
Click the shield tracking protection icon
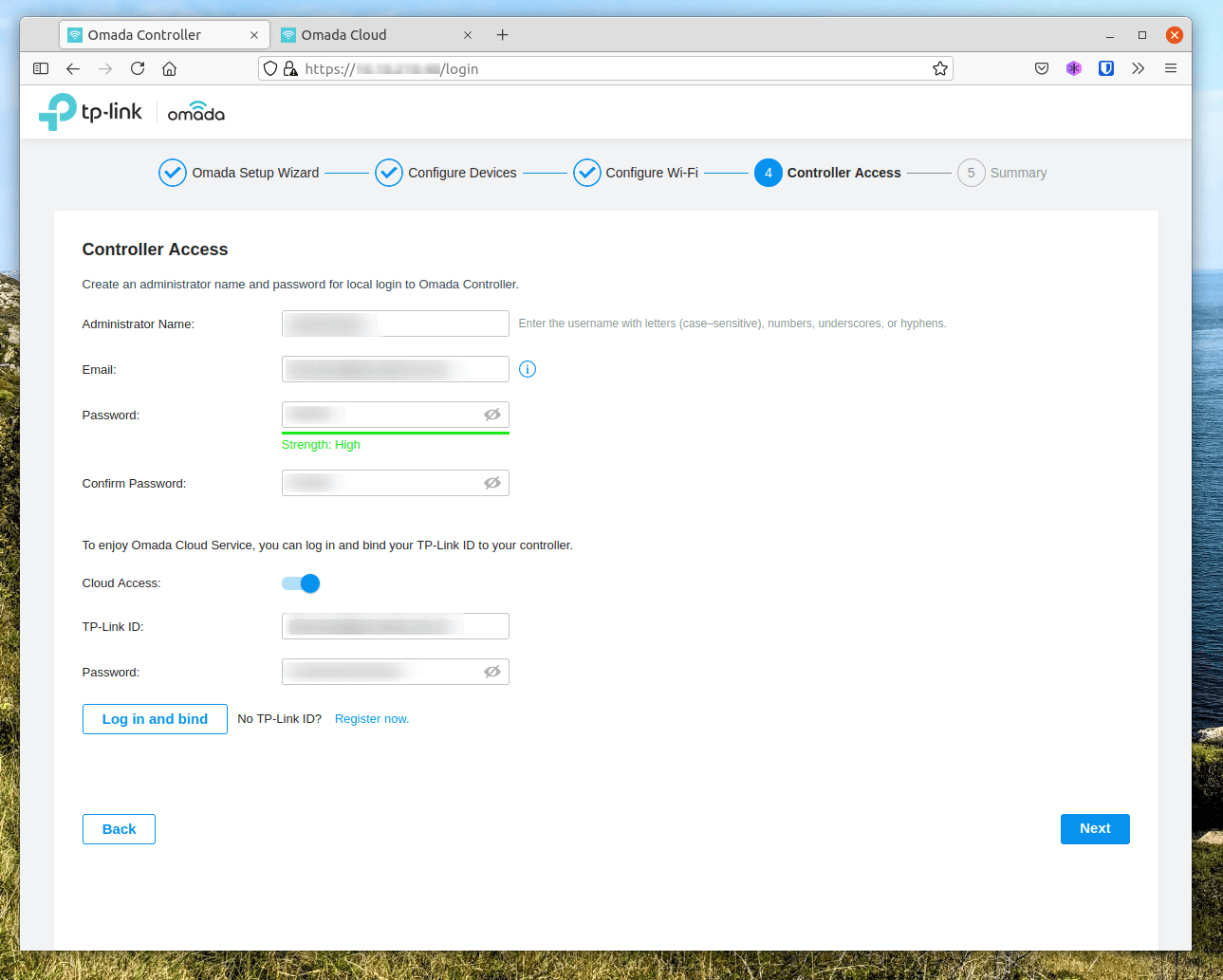point(270,68)
